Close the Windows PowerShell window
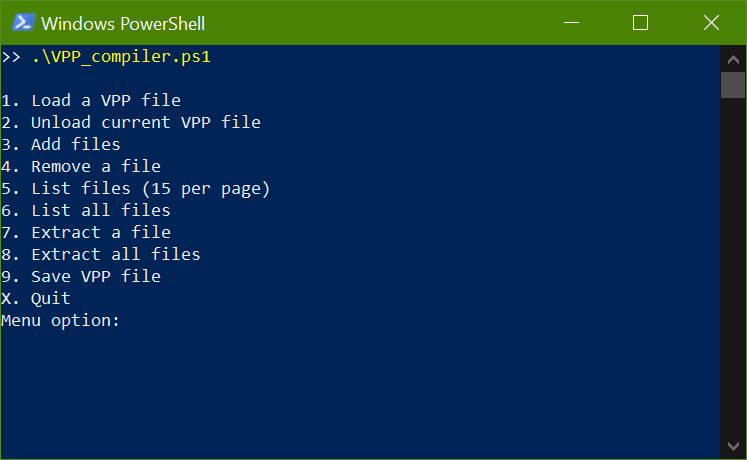The width and height of the screenshot is (747, 460). click(x=711, y=22)
